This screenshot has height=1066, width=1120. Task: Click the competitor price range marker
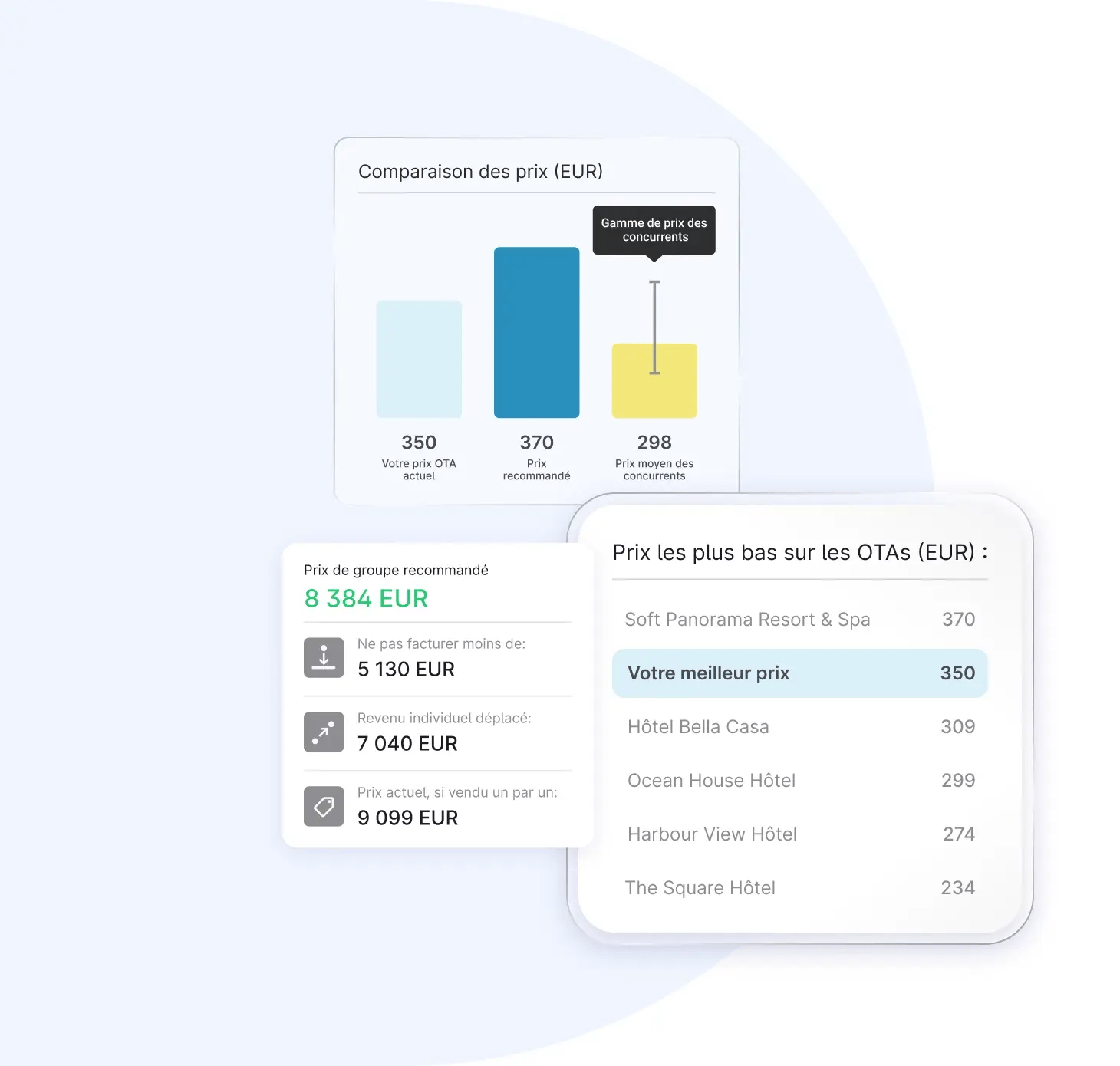[654, 327]
